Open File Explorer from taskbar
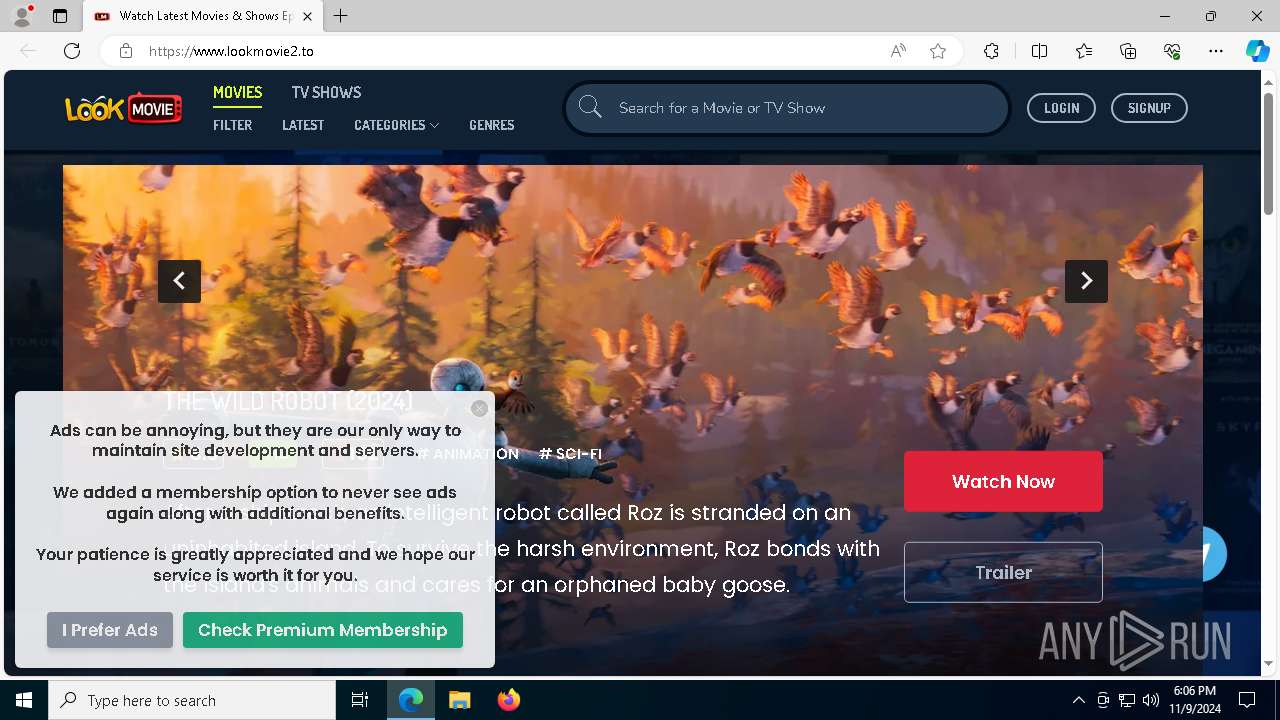 click(460, 700)
